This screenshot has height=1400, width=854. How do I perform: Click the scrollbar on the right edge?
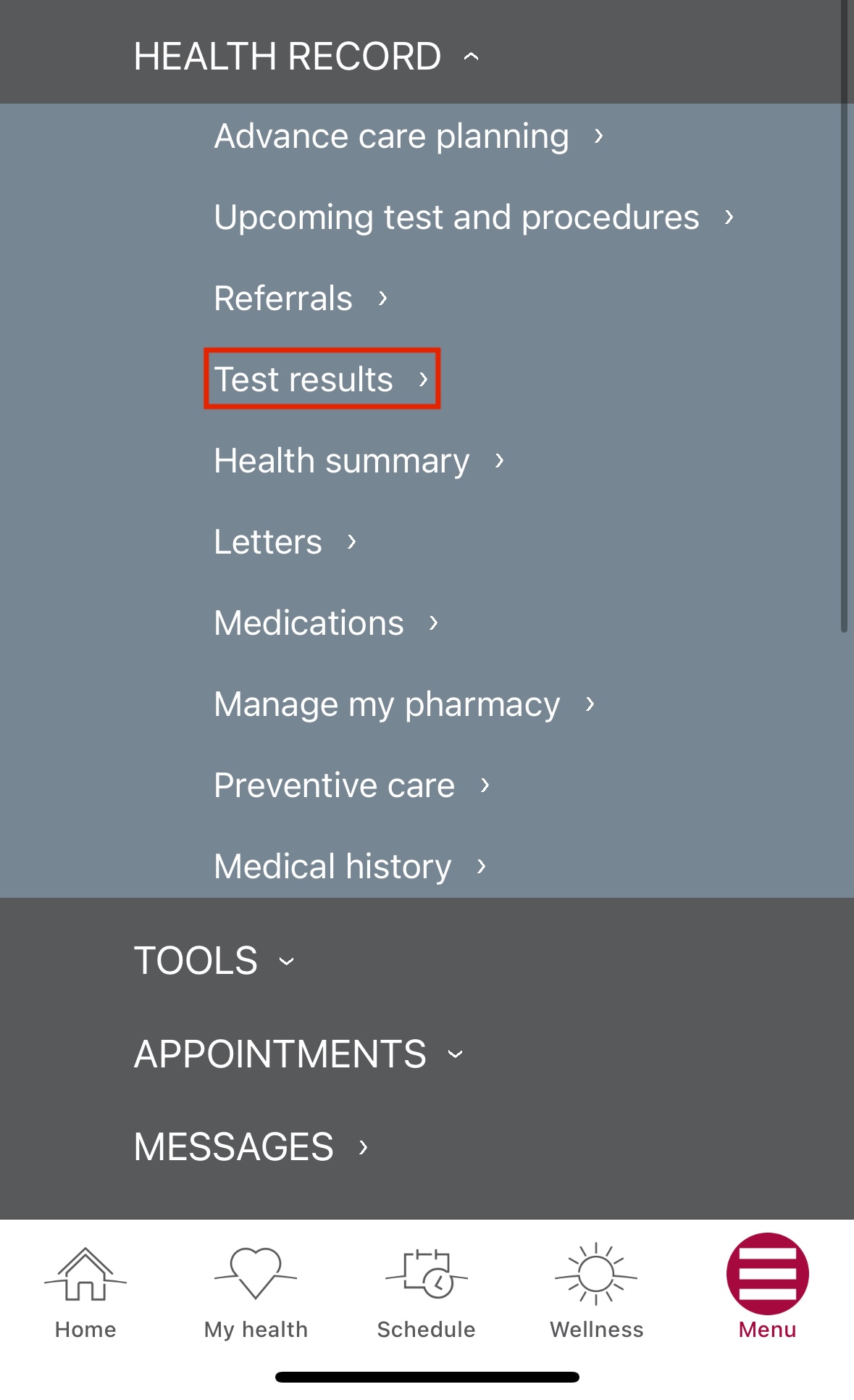(x=845, y=362)
